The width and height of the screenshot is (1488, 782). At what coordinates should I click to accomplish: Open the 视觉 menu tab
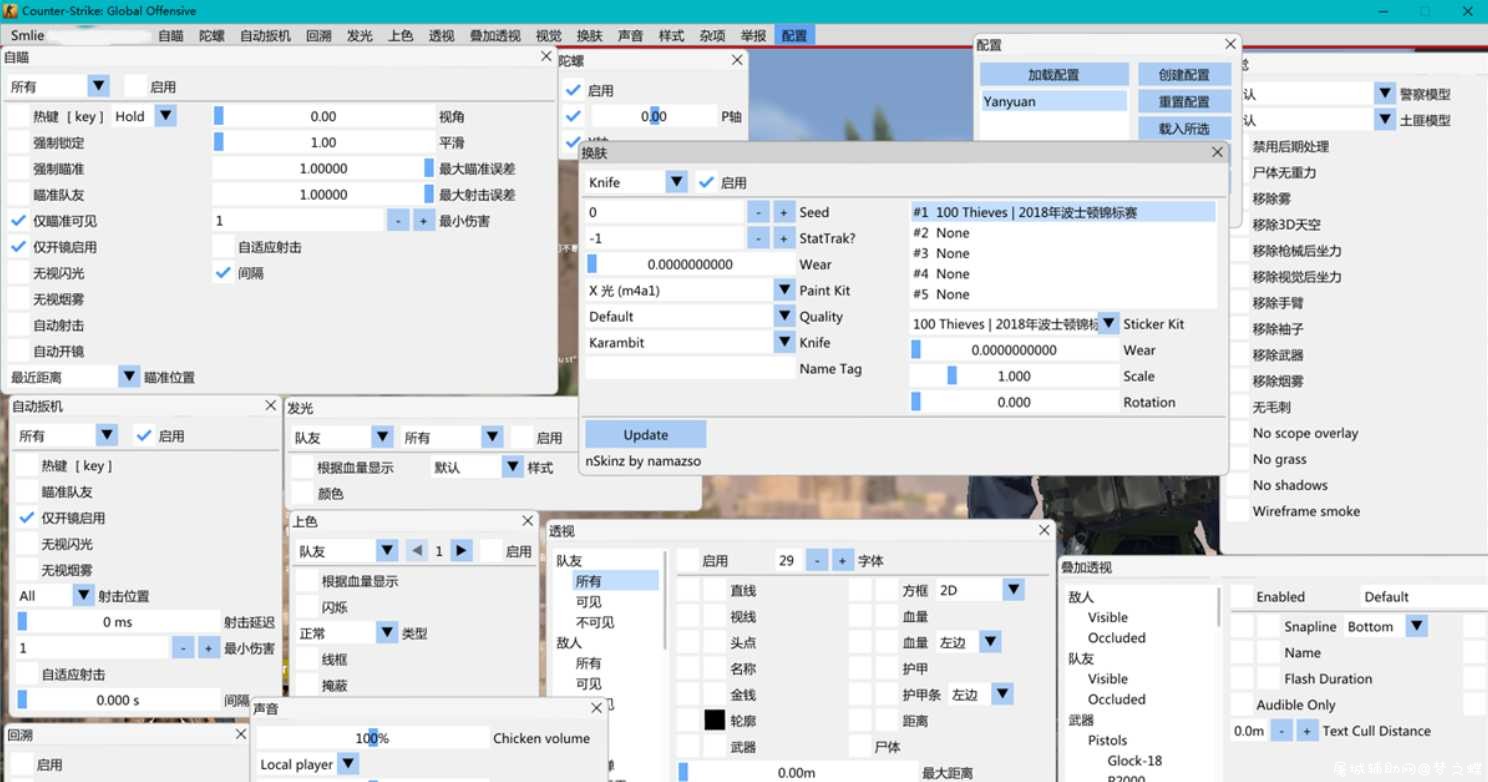[548, 35]
